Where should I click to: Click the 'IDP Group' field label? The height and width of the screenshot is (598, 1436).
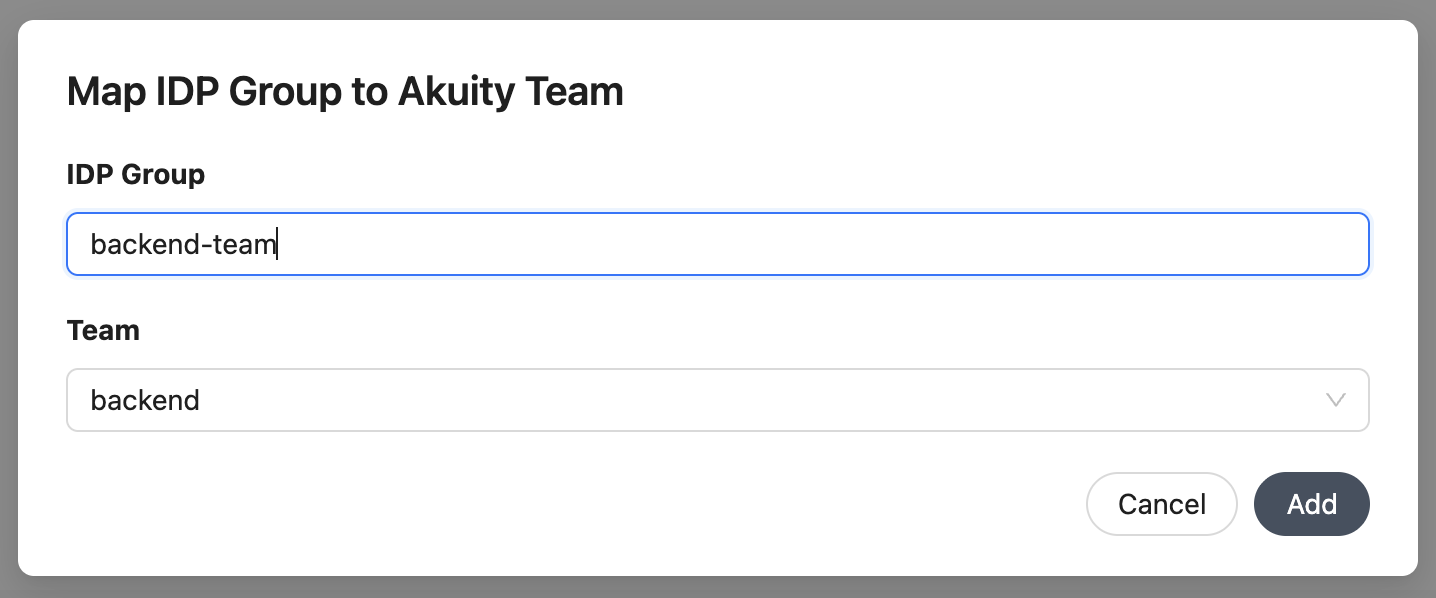[x=135, y=174]
